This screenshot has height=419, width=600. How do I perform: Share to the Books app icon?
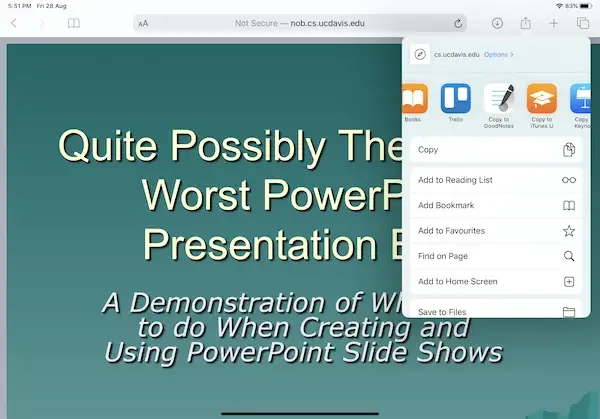[x=414, y=98]
